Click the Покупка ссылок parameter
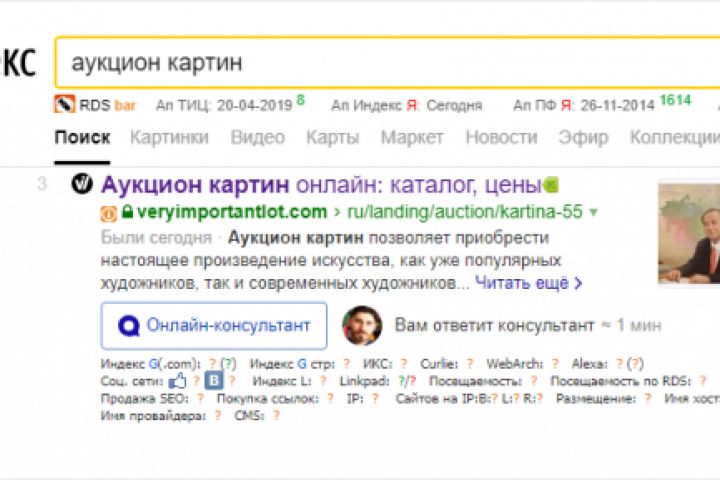Screen dimensions: 720x480 pos(275,398)
